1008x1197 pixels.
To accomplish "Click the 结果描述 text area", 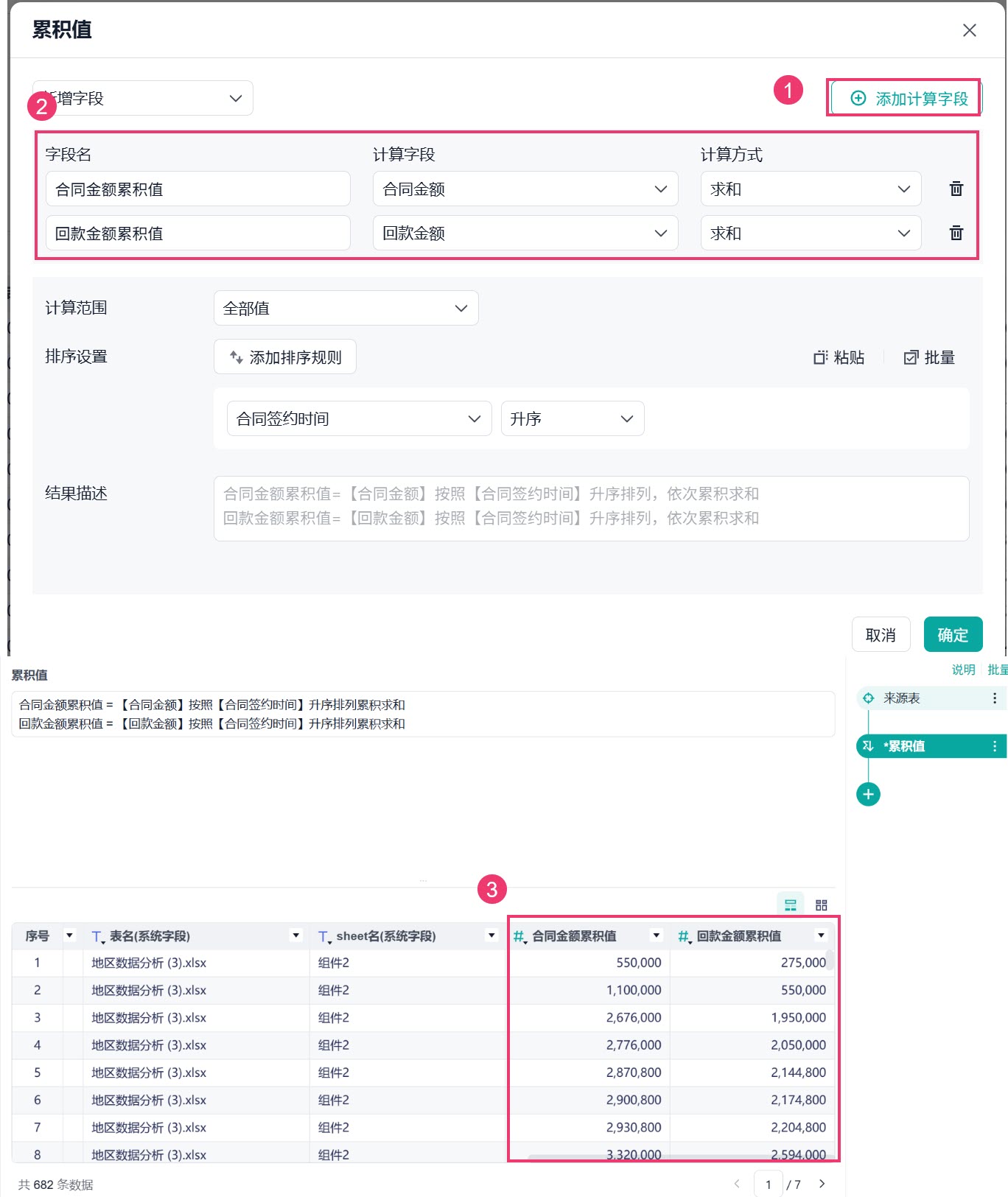I will (591, 508).
